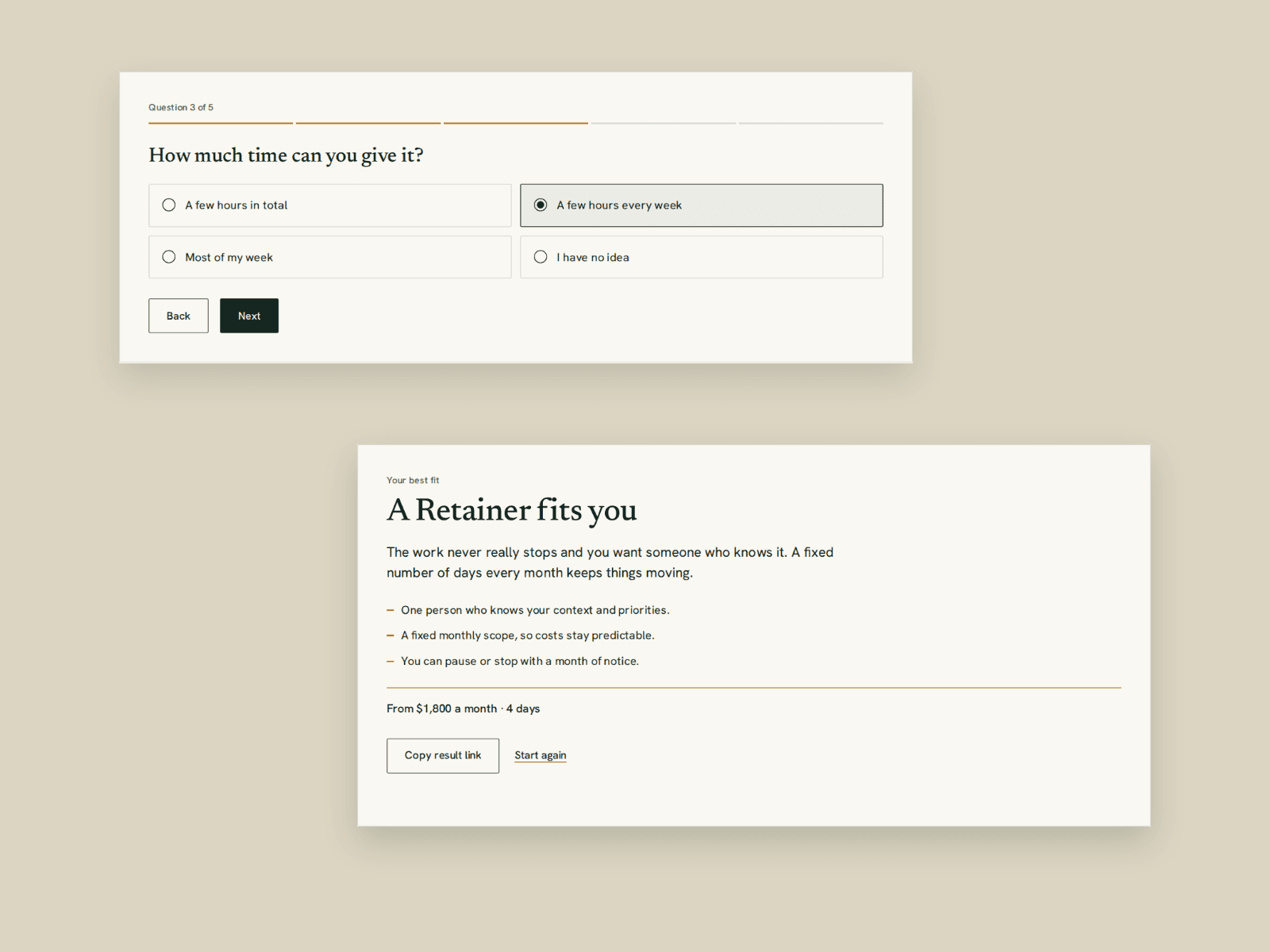
Task: Click 'From $1,800 a month · 4 days' text
Action: tap(463, 708)
